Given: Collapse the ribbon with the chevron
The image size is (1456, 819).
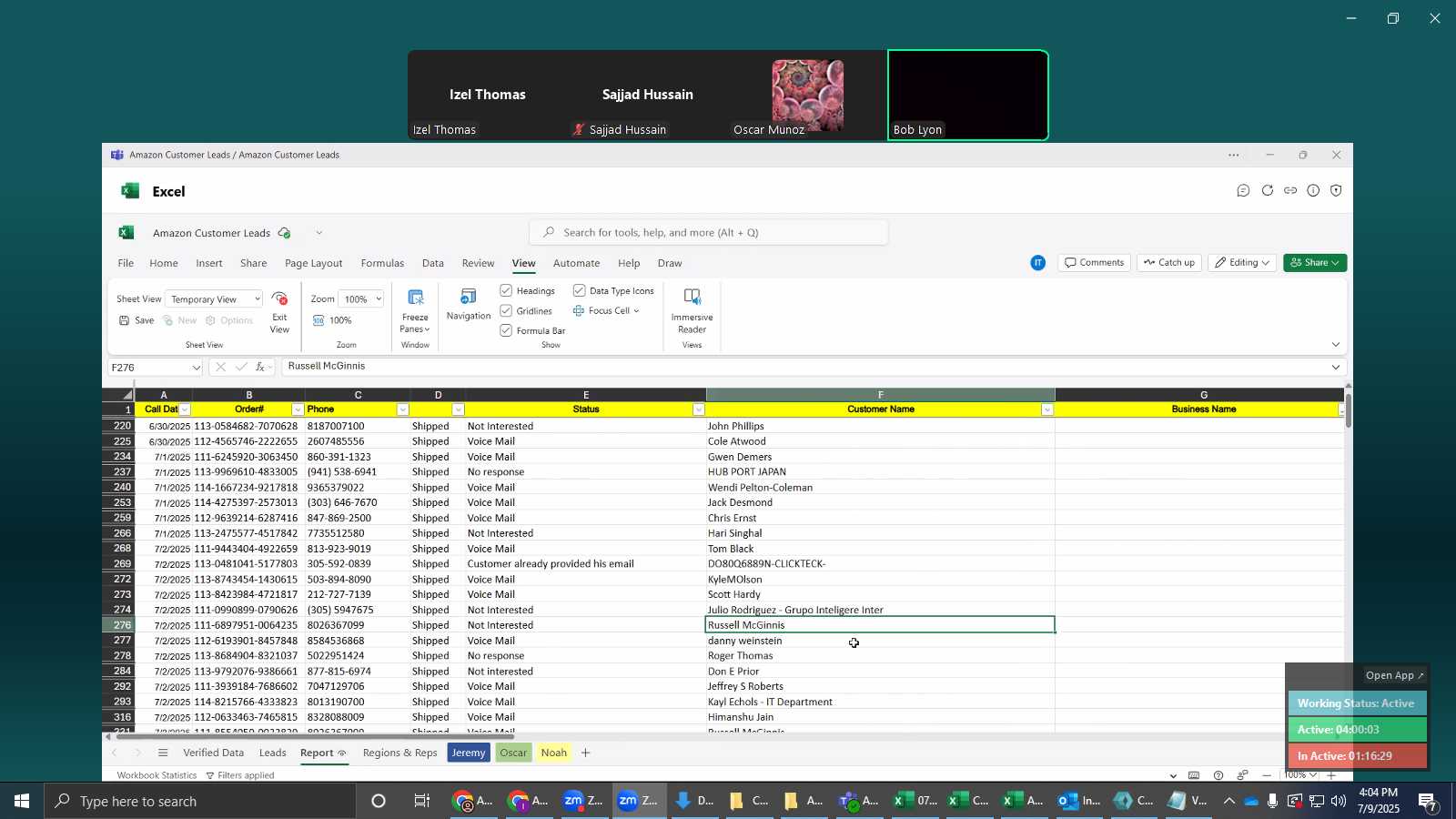Looking at the screenshot, I should point(1336,344).
